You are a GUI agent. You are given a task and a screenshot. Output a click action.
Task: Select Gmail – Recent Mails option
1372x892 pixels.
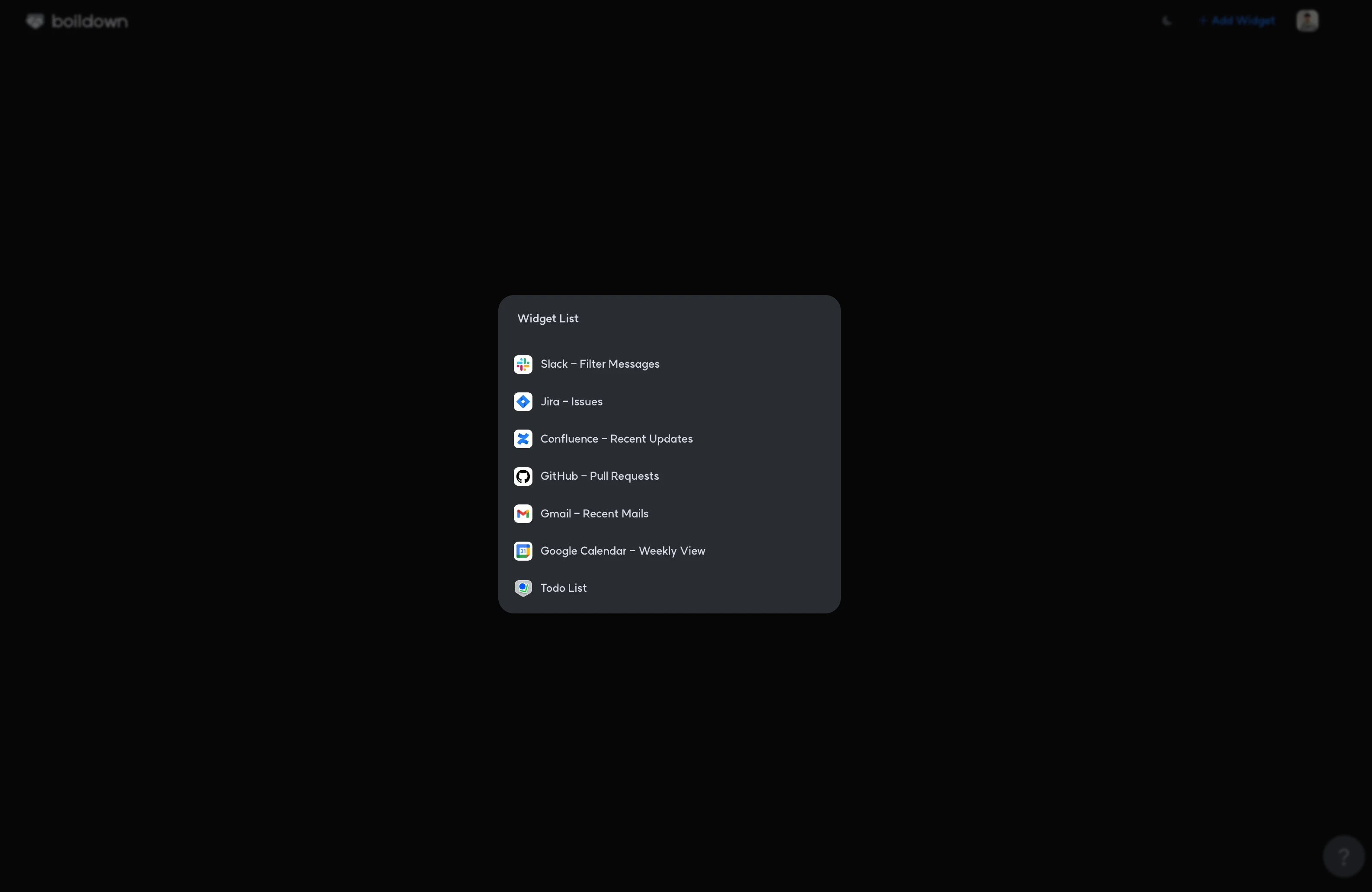click(594, 514)
